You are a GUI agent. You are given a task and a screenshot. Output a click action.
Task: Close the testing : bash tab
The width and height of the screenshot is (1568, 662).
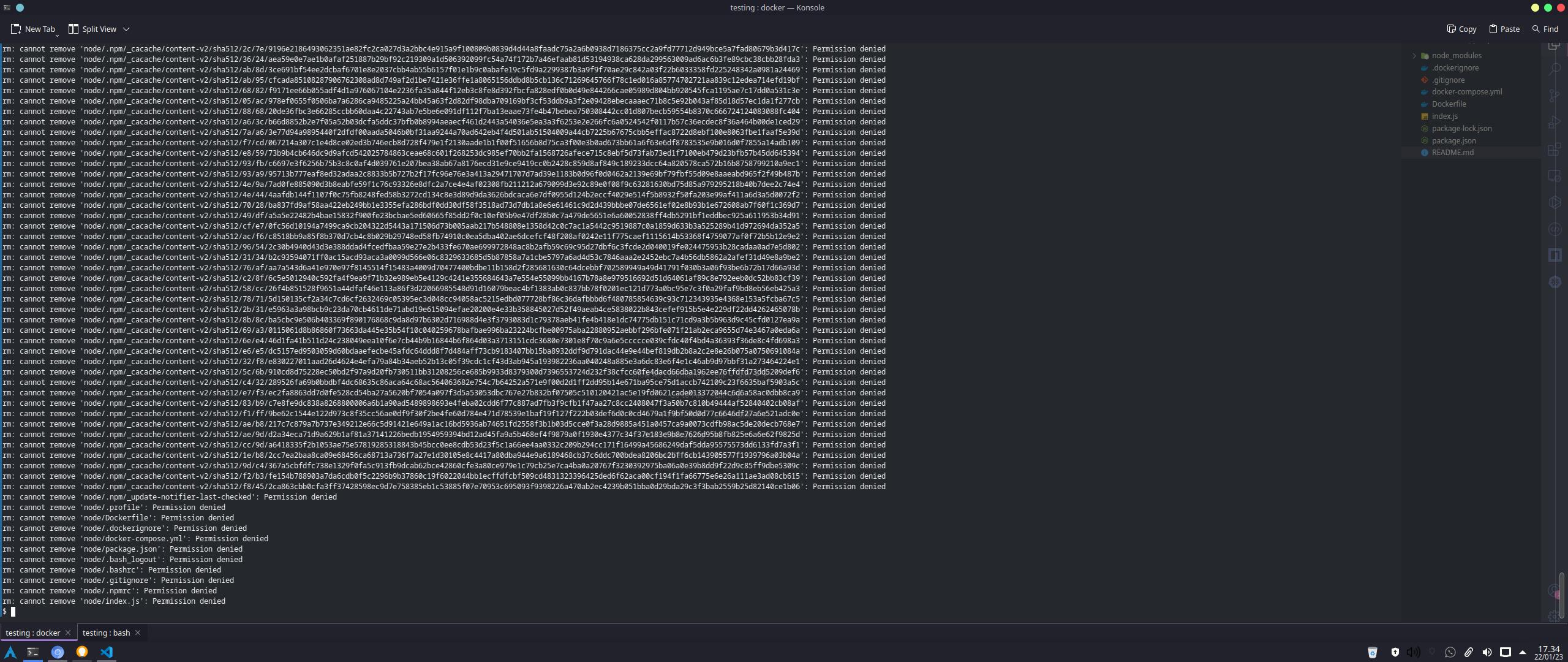(138, 633)
